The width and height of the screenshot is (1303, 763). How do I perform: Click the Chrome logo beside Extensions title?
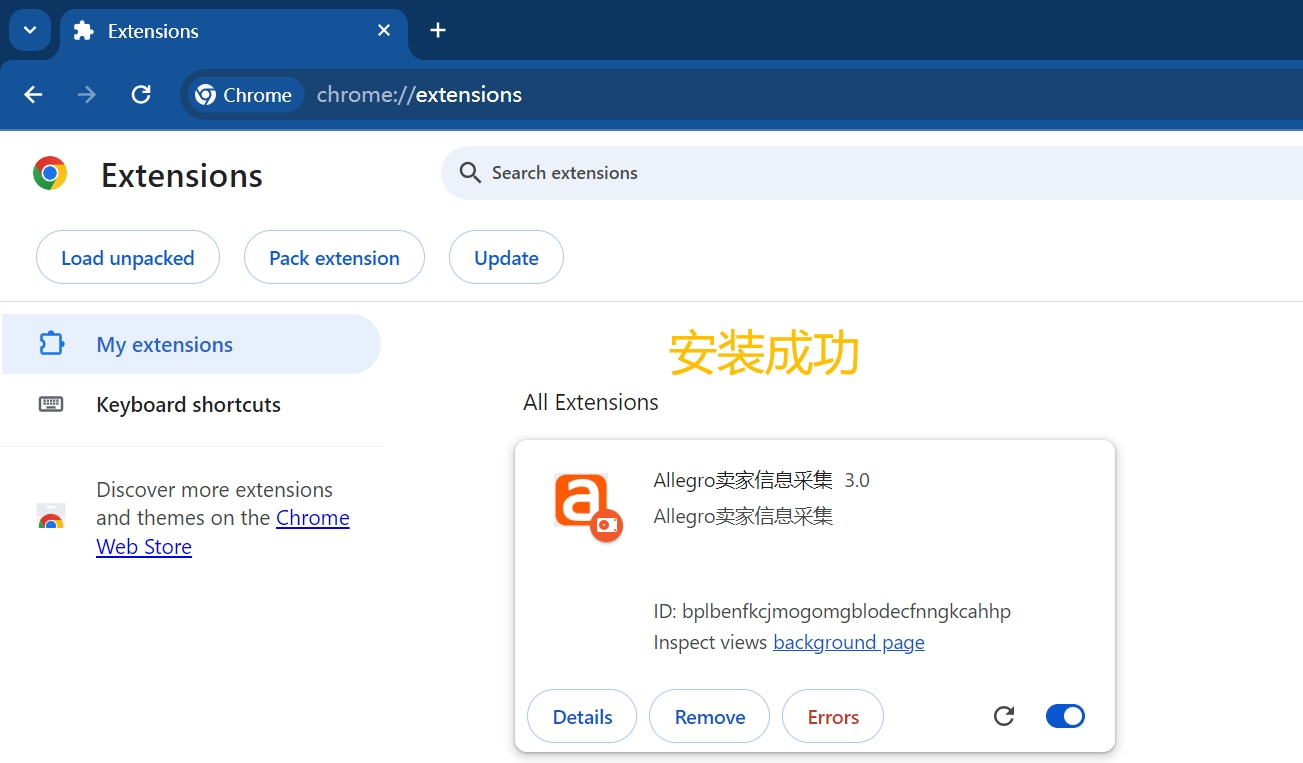(x=50, y=173)
